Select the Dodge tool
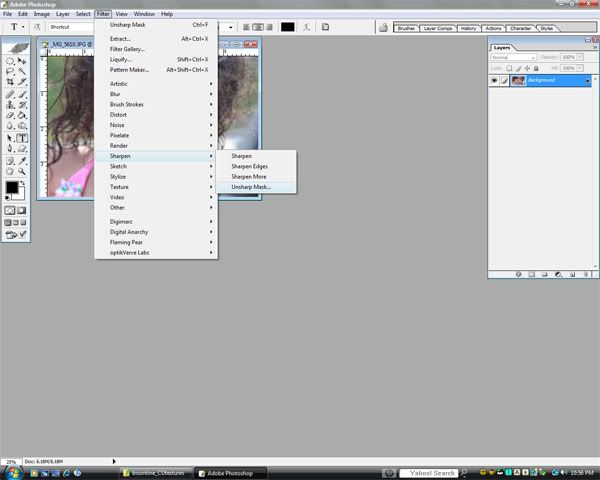Viewport: 600px width, 480px height. click(22, 125)
